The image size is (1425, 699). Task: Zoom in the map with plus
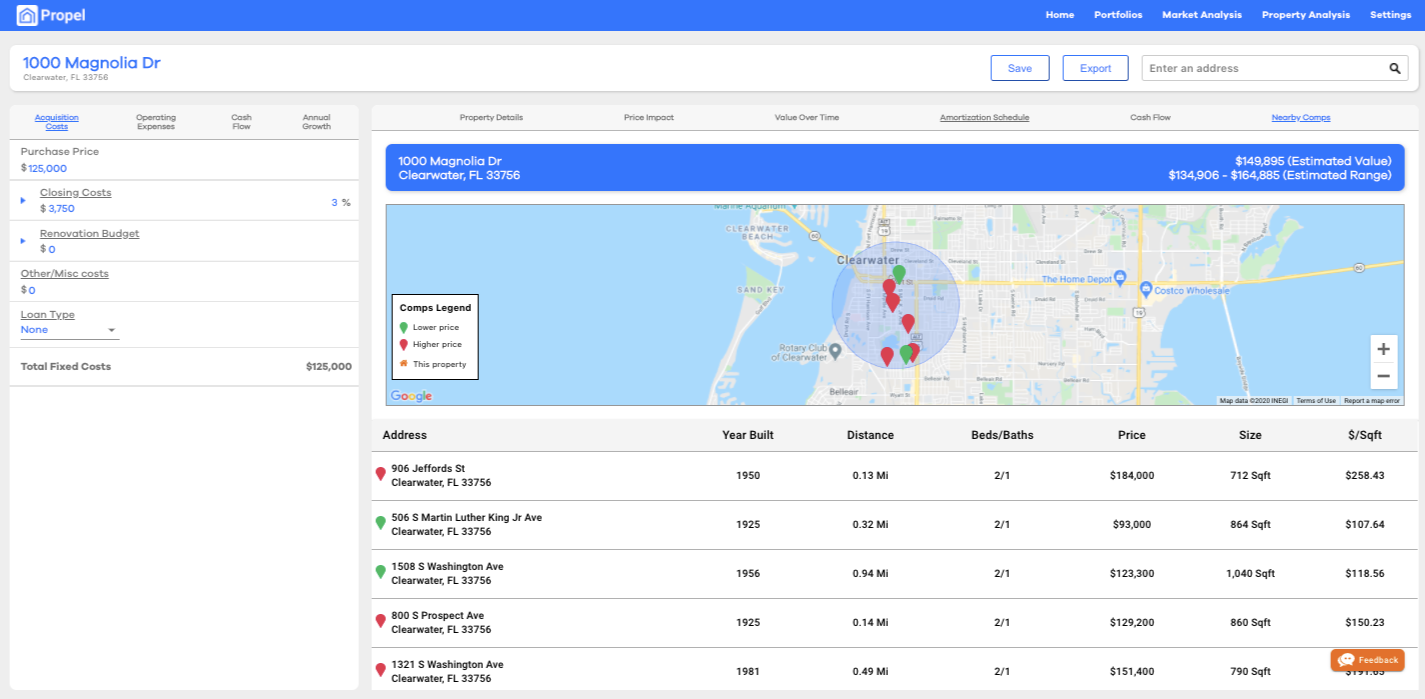[x=1384, y=349]
